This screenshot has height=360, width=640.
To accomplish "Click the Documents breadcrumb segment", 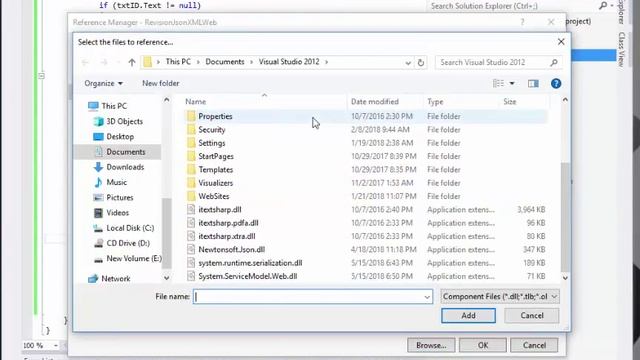I will coord(224,62).
